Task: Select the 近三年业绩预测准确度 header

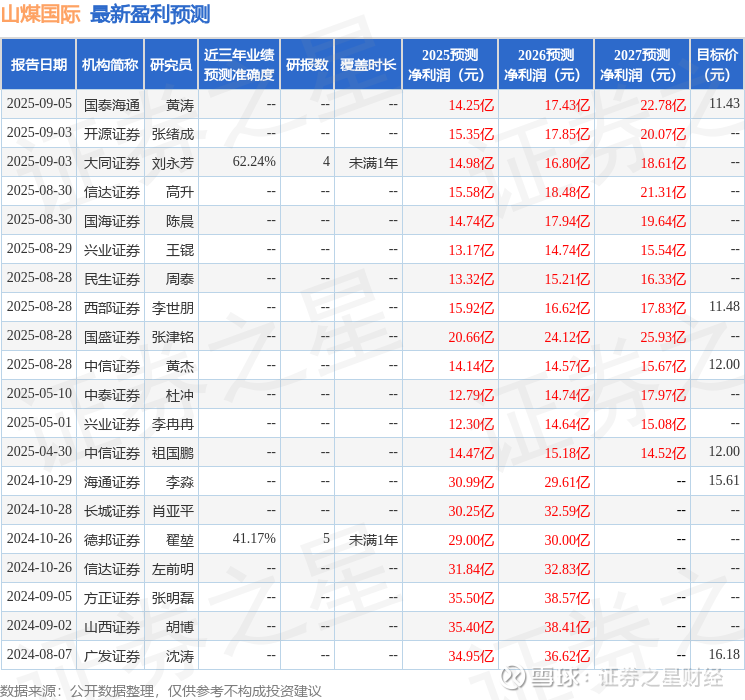Action: (x=239, y=65)
